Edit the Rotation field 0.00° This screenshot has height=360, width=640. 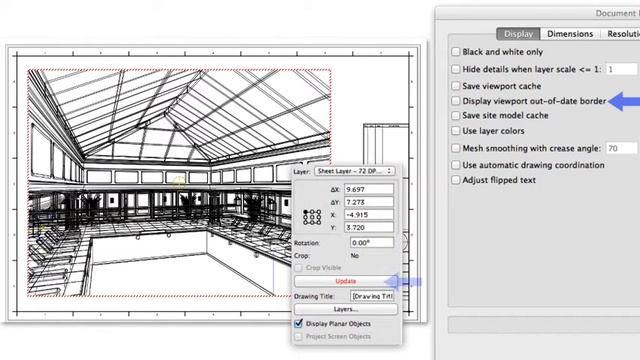[x=372, y=242]
